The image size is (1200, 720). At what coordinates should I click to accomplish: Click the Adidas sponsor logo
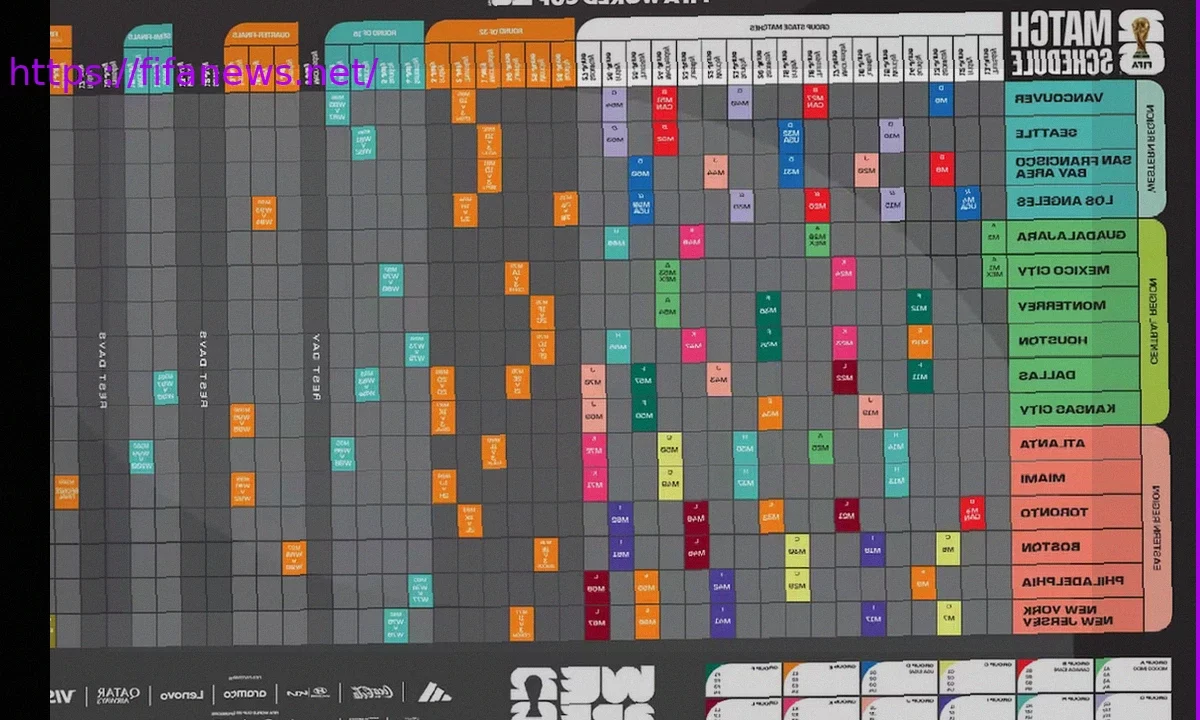click(x=433, y=692)
